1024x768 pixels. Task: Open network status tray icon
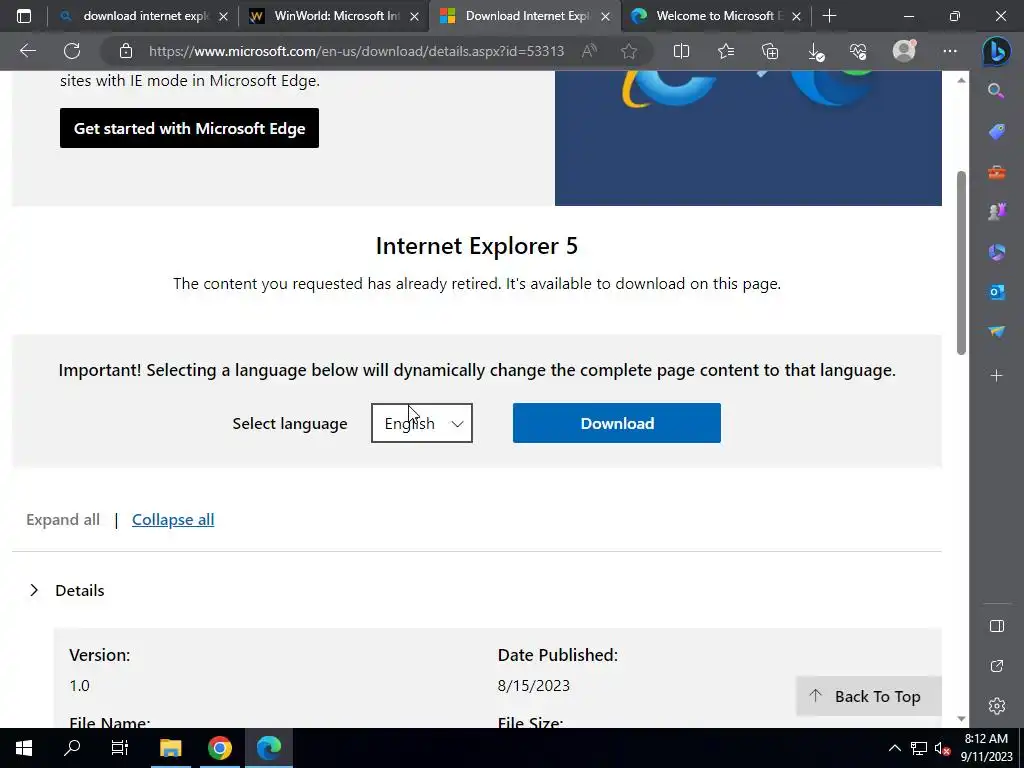919,748
